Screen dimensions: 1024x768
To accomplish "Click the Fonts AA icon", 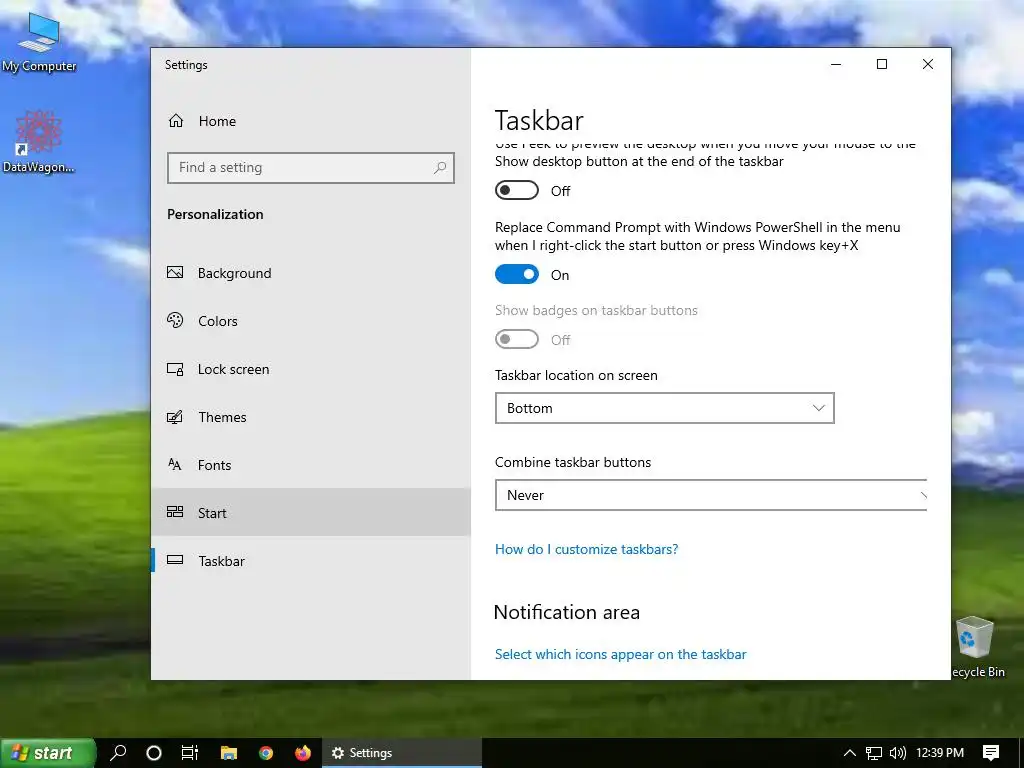I will [x=174, y=464].
